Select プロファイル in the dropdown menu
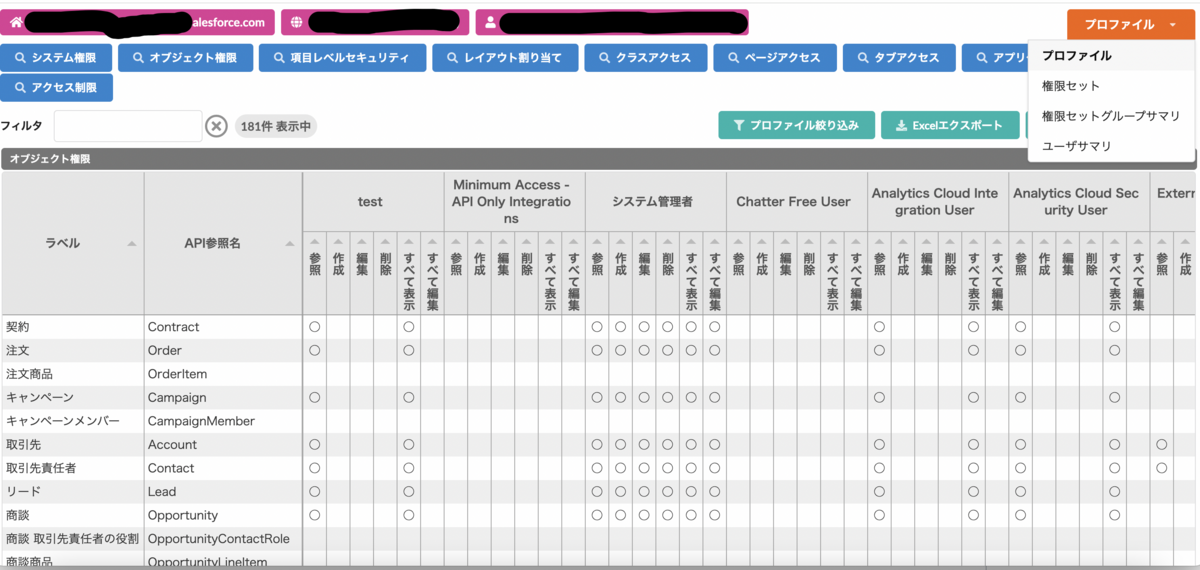 1110,56
